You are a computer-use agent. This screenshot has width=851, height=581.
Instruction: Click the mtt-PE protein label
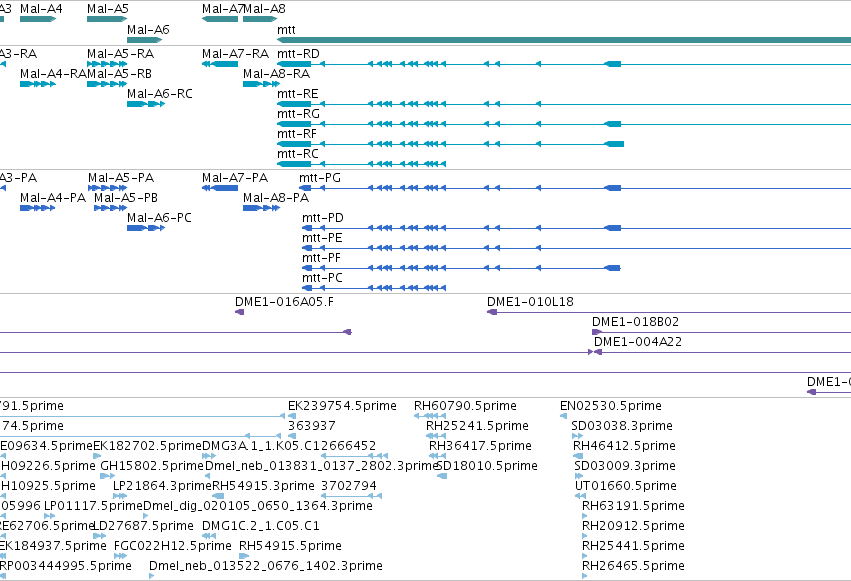[x=322, y=238]
